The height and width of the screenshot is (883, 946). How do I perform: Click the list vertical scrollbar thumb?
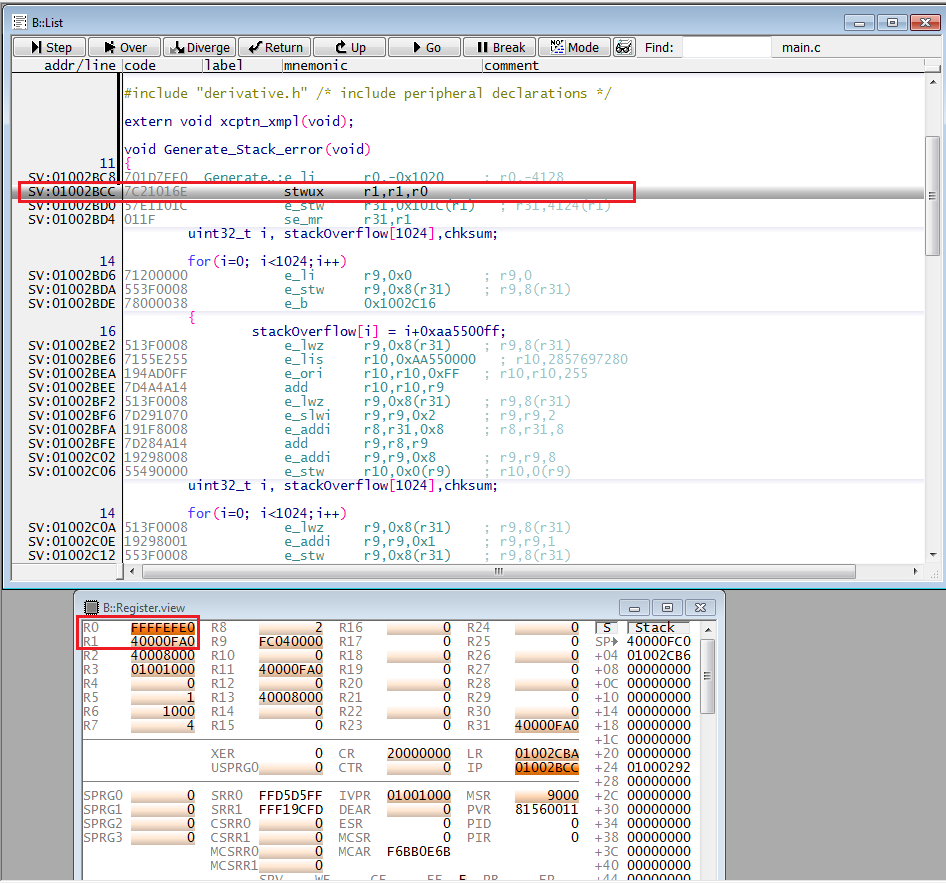[933, 196]
